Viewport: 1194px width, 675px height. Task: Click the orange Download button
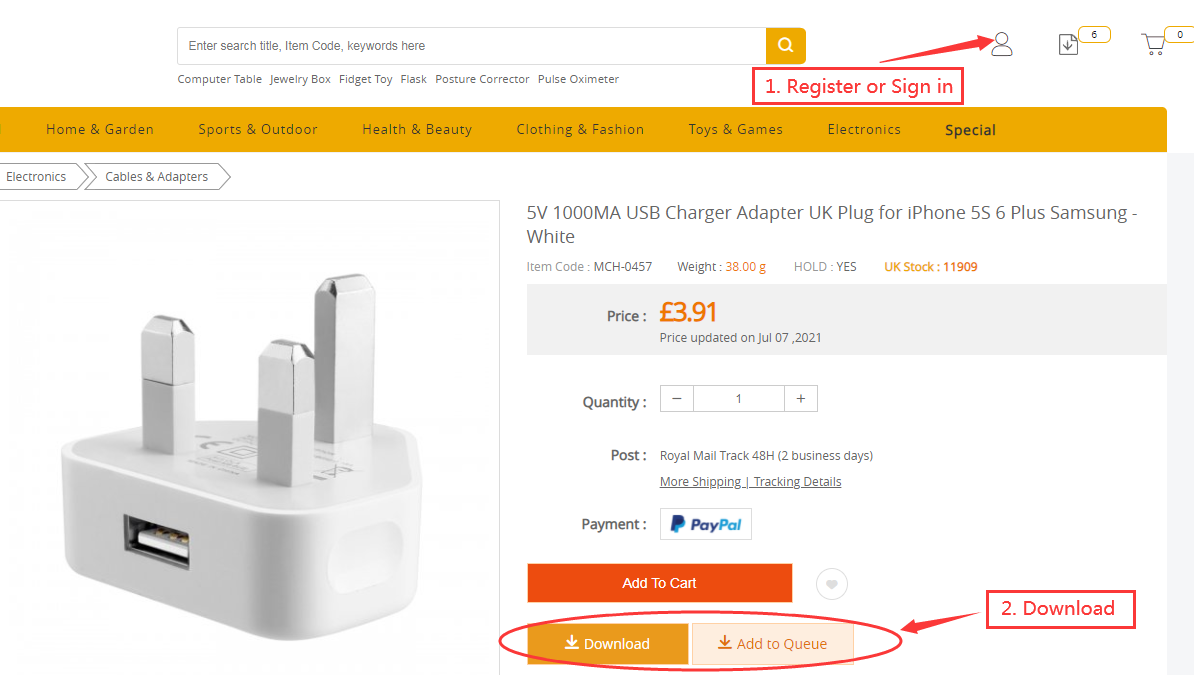[x=608, y=644]
